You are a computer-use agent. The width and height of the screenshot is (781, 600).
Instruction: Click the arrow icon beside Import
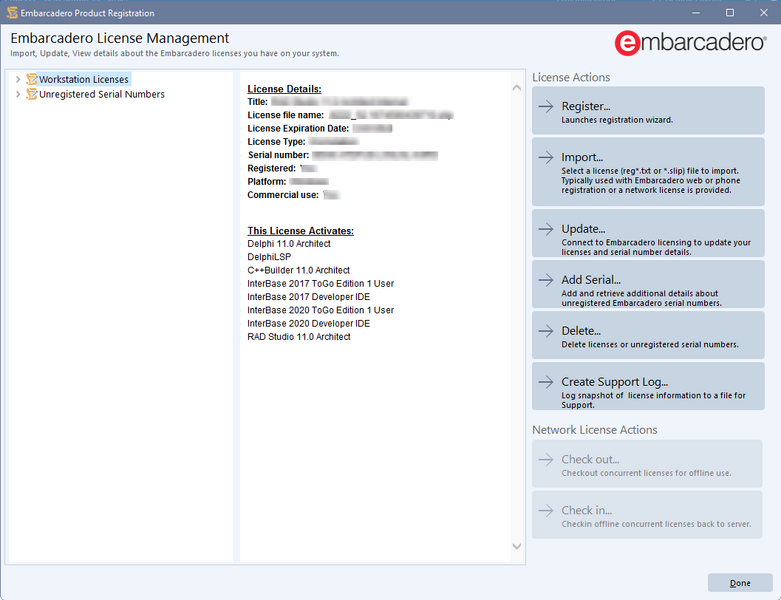point(546,157)
